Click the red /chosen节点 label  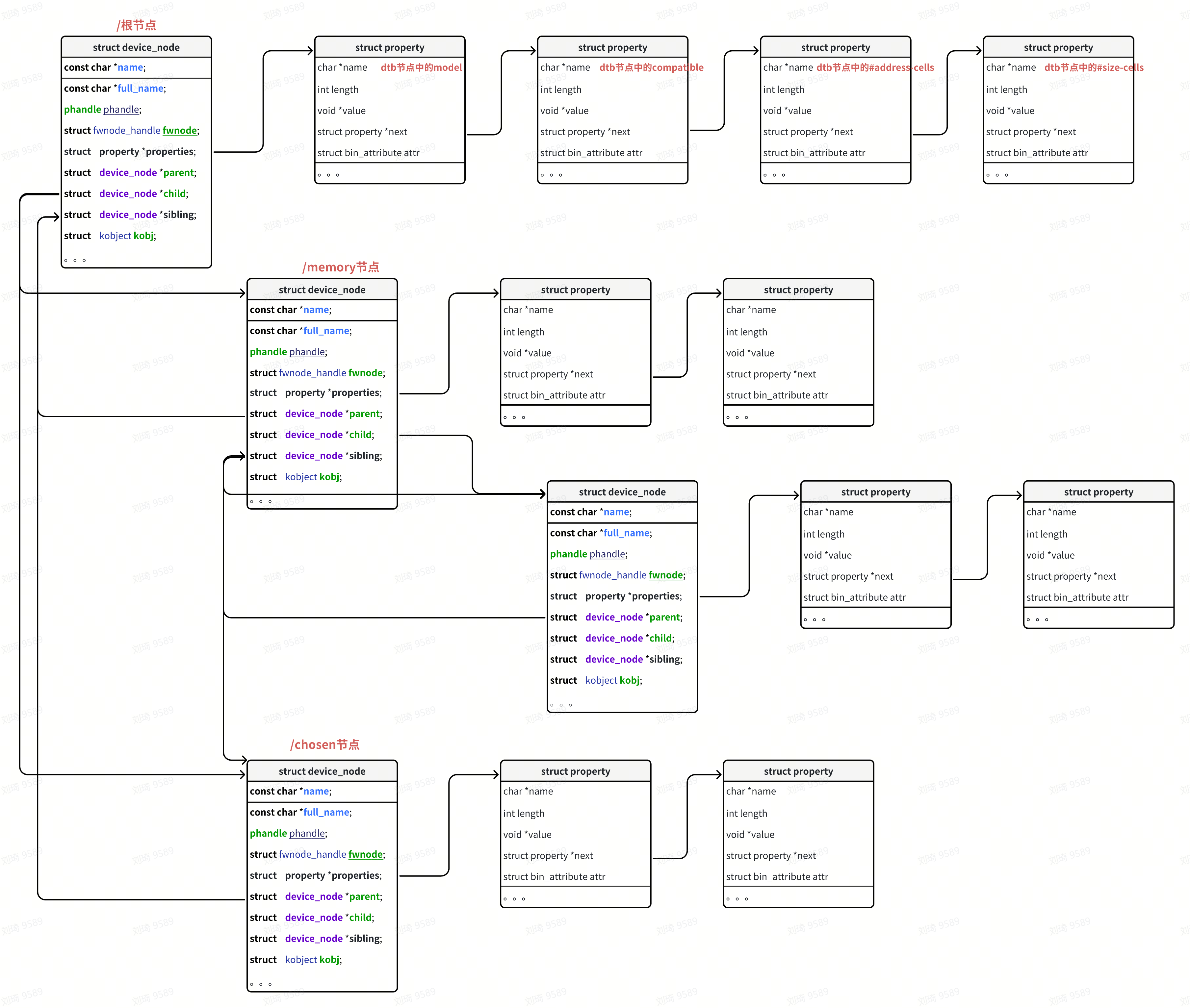[324, 744]
